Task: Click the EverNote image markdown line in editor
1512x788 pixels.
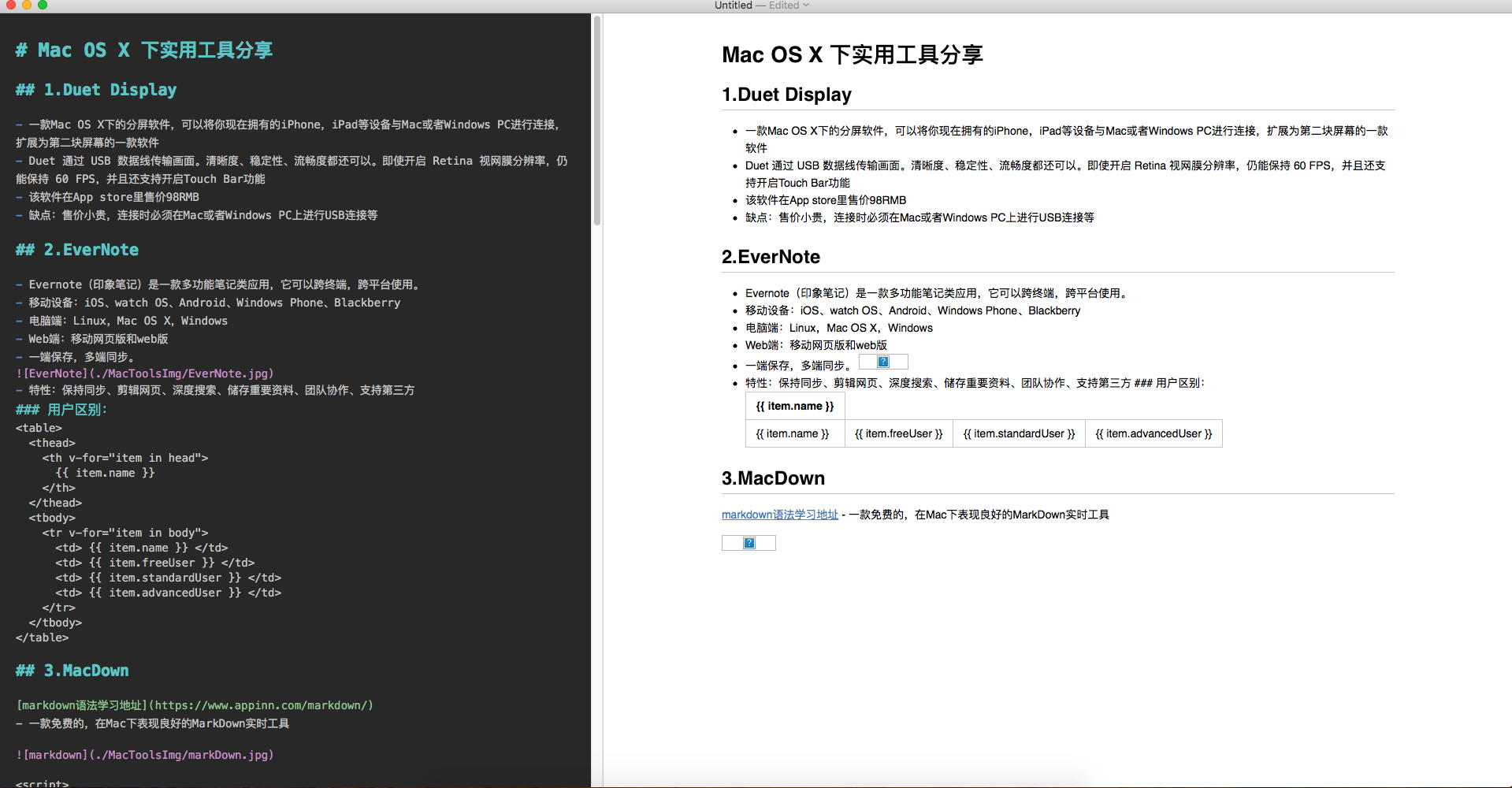Action: 145,373
